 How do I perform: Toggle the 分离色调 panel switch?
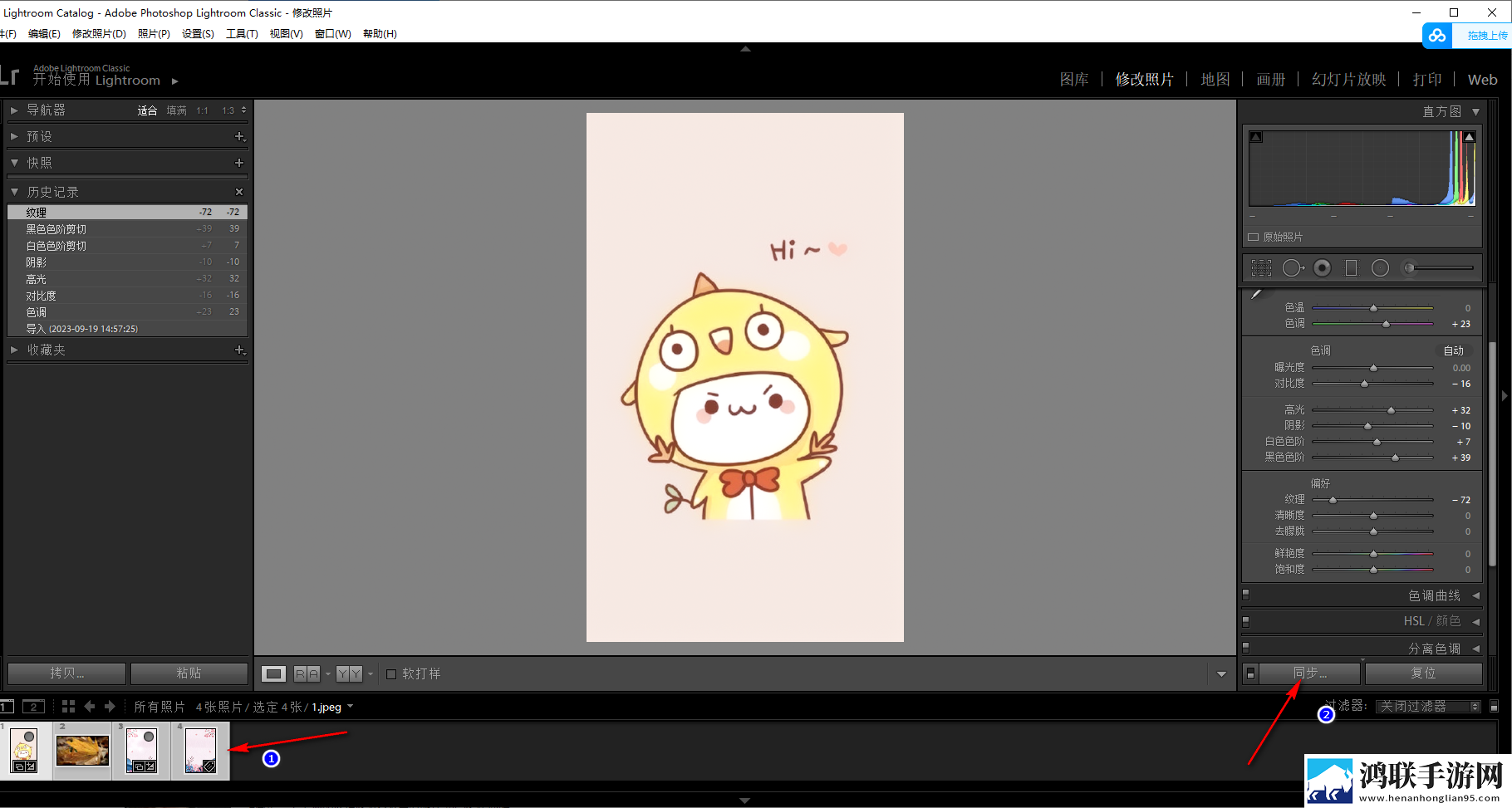(x=1245, y=648)
